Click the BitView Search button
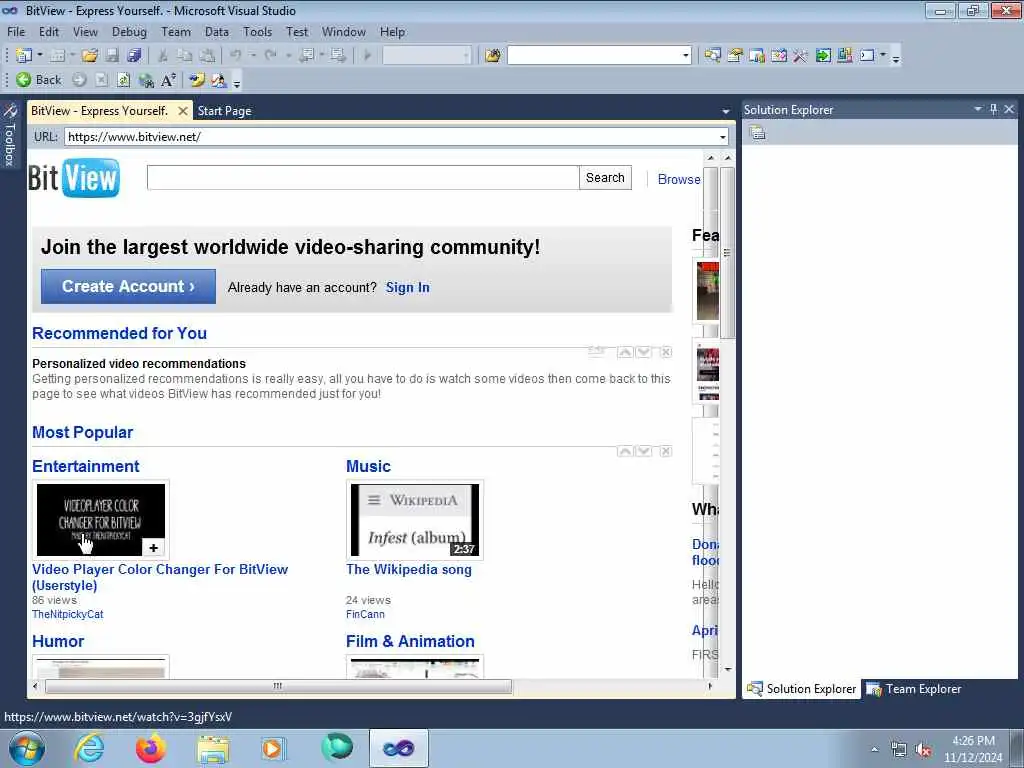Screen dimensions: 1024x768 605,178
